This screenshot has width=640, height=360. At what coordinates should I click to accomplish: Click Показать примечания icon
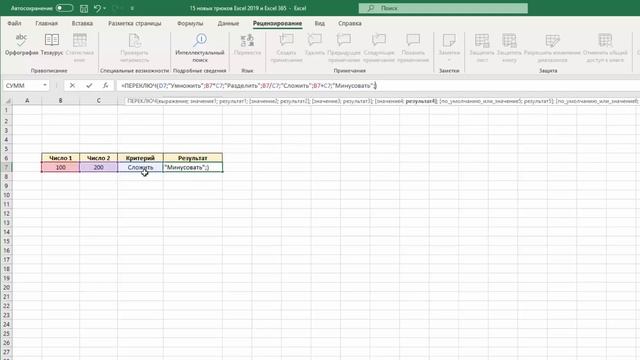[x=413, y=48]
